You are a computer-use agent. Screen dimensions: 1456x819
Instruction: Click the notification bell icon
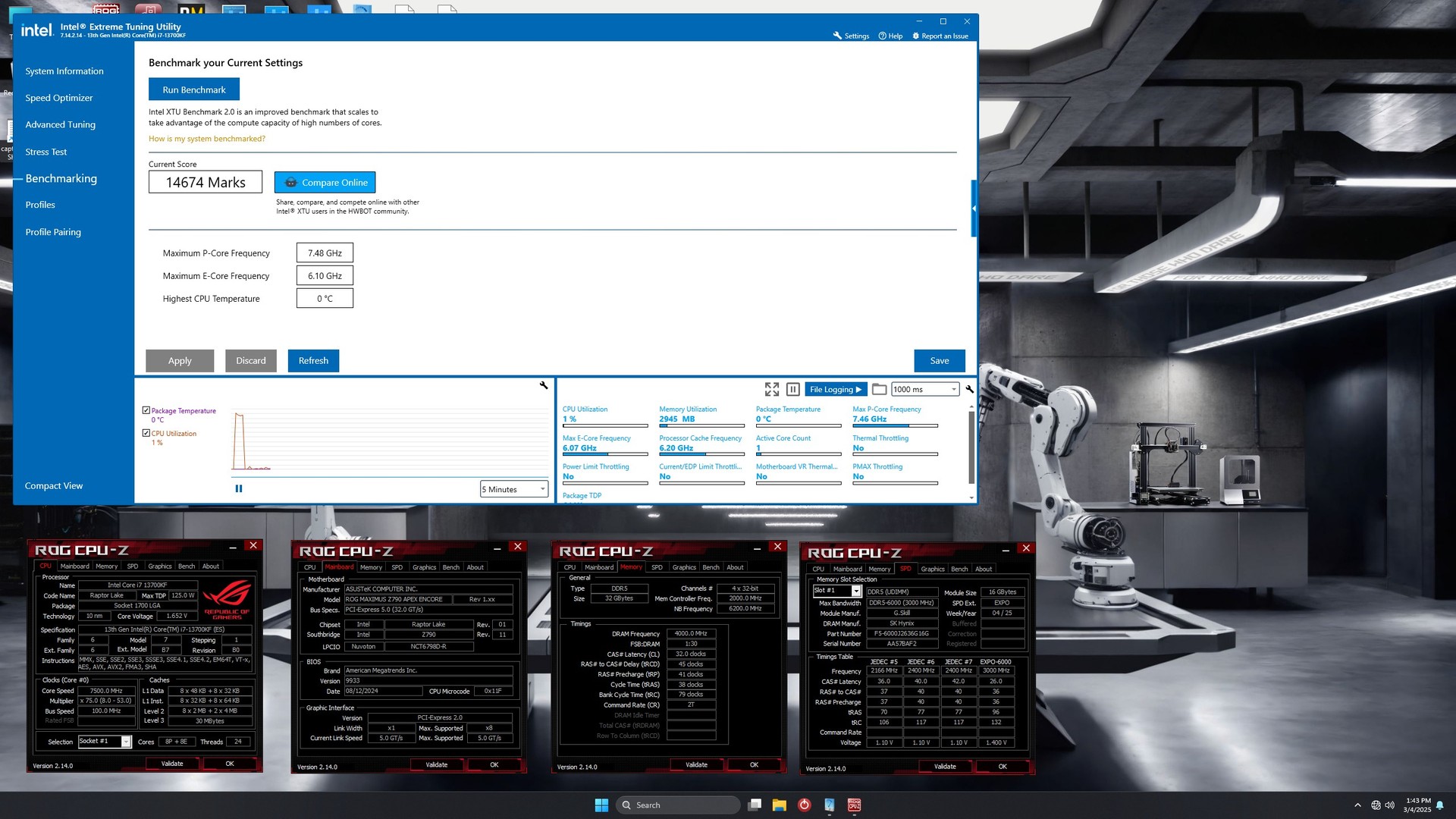click(x=1439, y=805)
